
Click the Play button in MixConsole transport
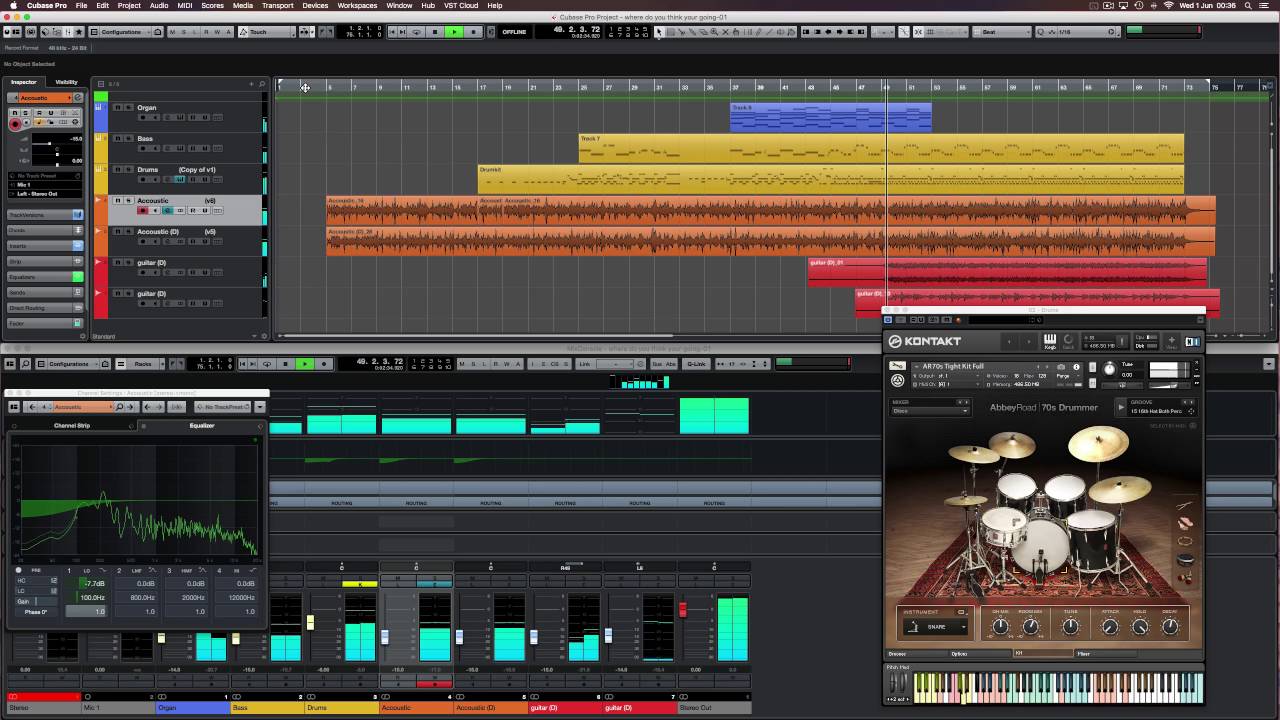pos(305,364)
